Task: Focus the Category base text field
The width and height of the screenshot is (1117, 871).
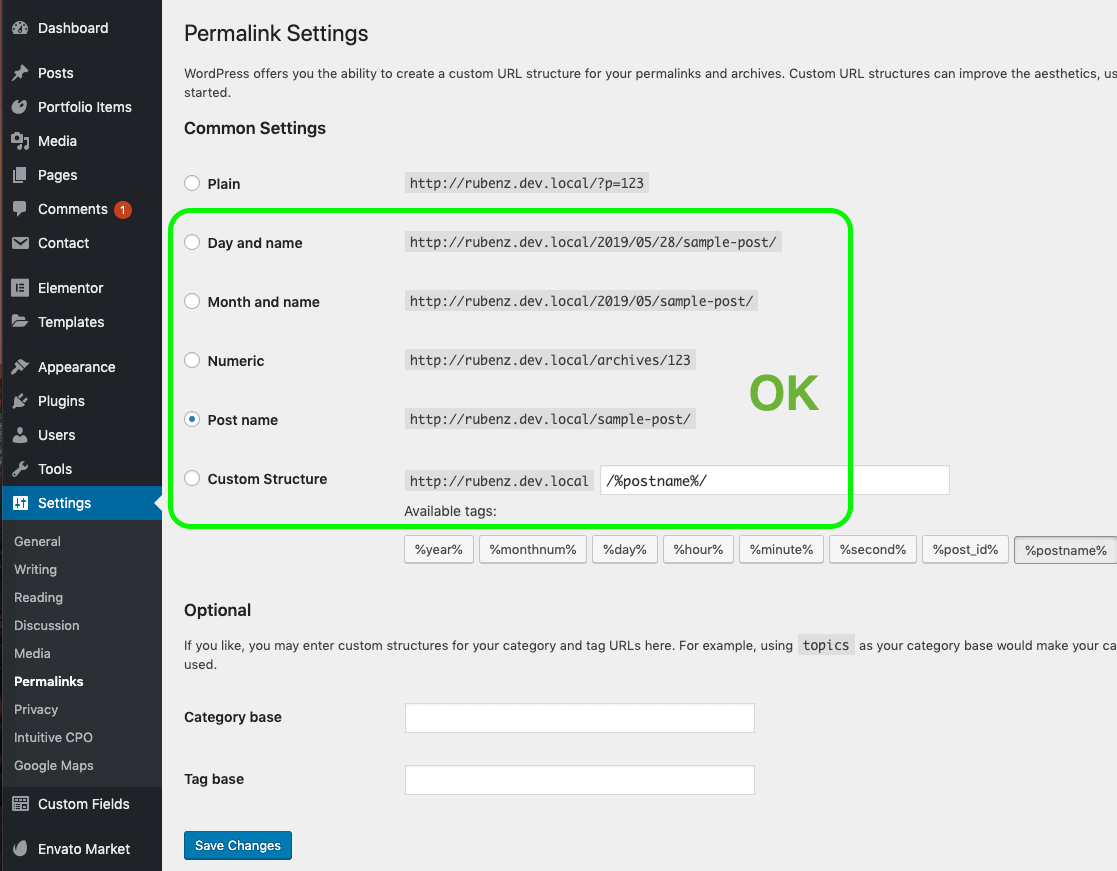Action: point(579,718)
